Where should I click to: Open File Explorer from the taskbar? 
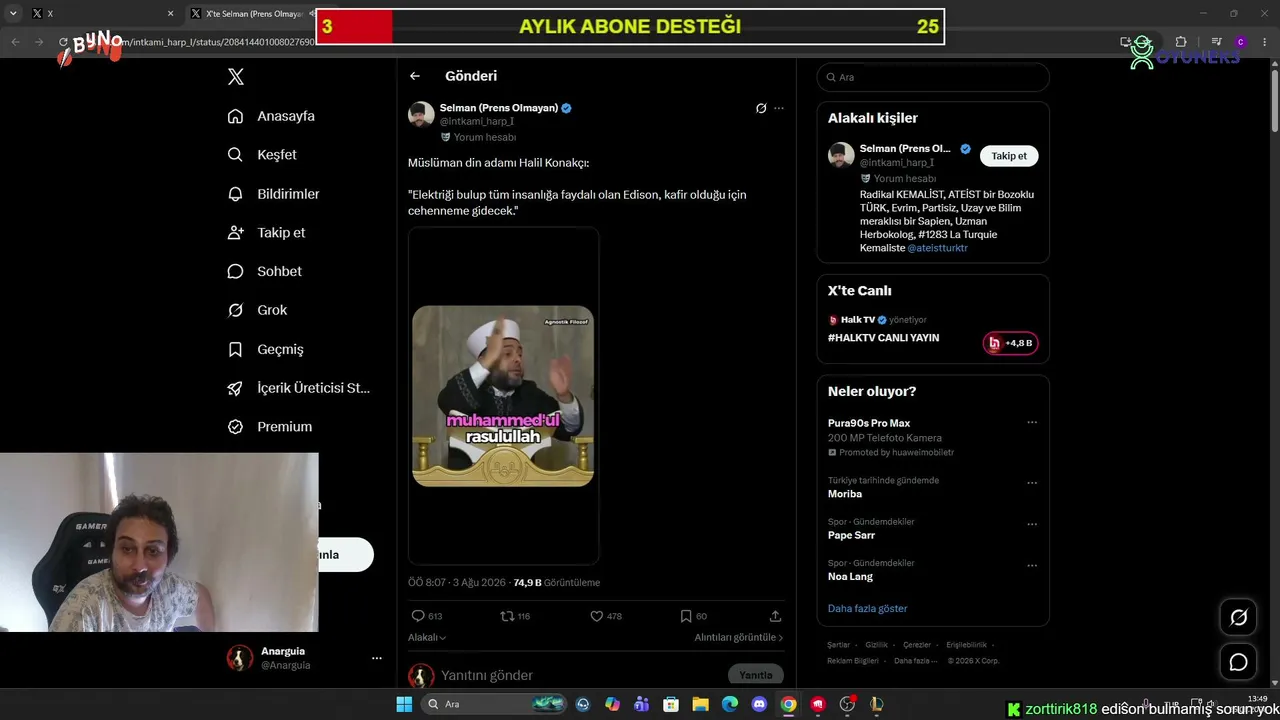tap(700, 704)
